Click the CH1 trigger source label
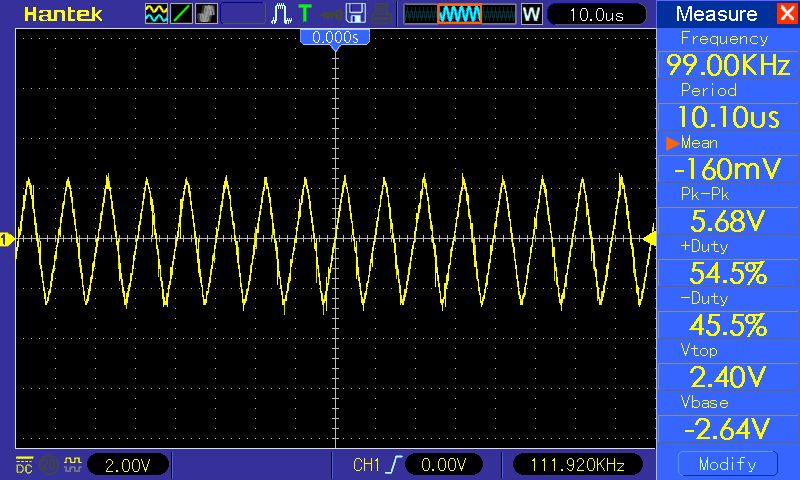 pyautogui.click(x=366, y=465)
